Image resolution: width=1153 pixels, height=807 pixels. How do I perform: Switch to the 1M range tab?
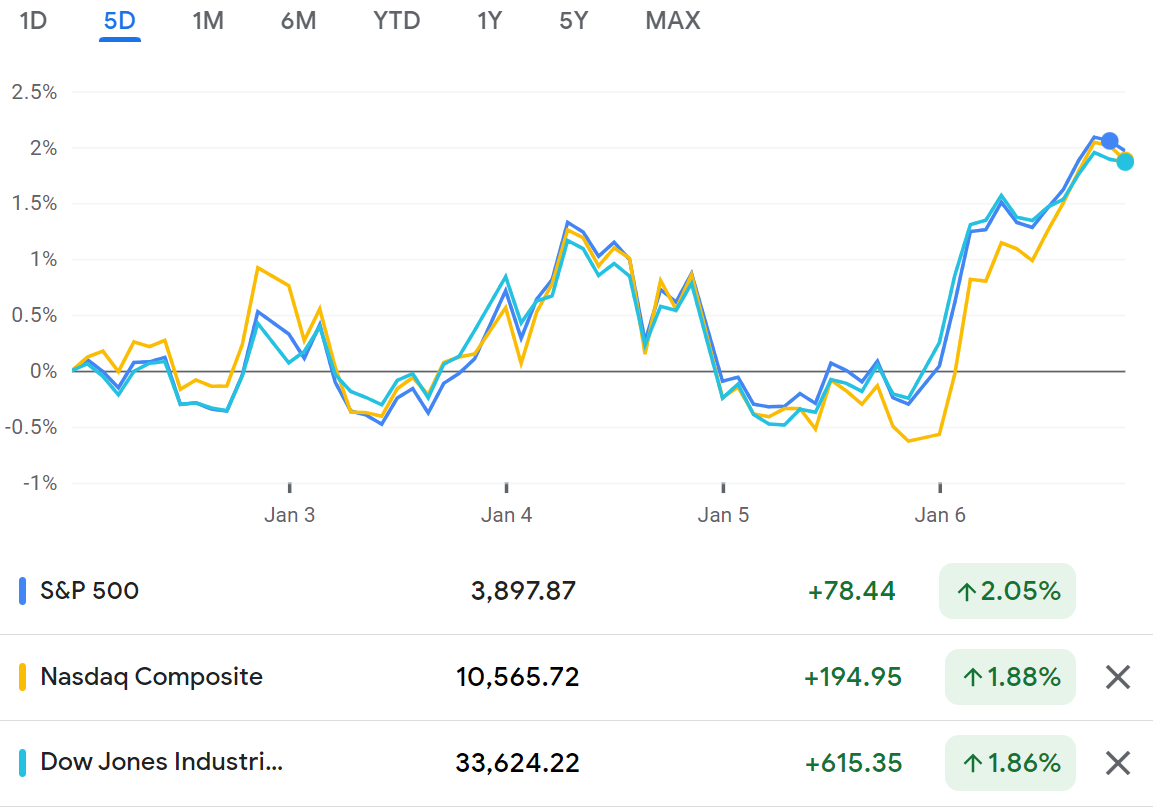coord(208,21)
